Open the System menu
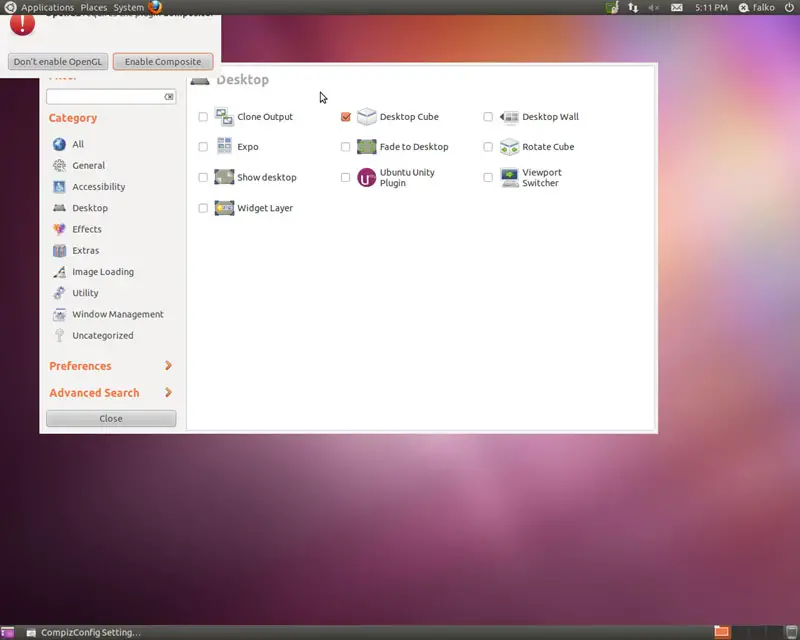The image size is (800, 640). point(129,7)
